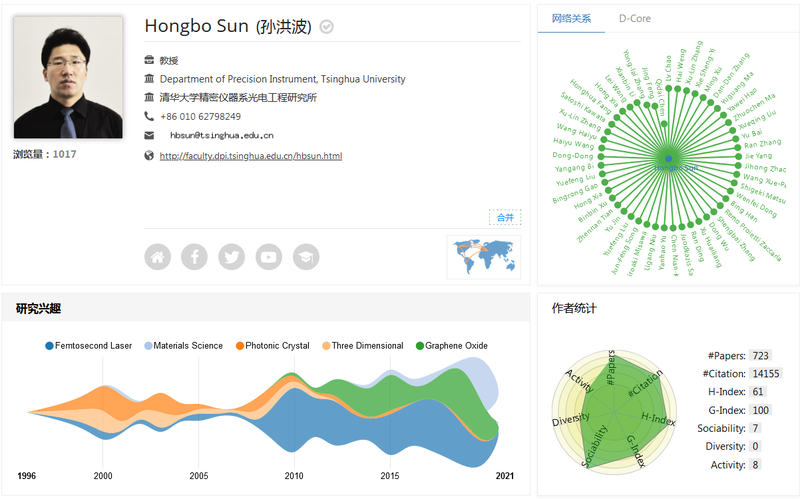Screen dimensions: 800x499
Task: Click the verified checkmark beside the name
Action: pyautogui.click(x=327, y=27)
